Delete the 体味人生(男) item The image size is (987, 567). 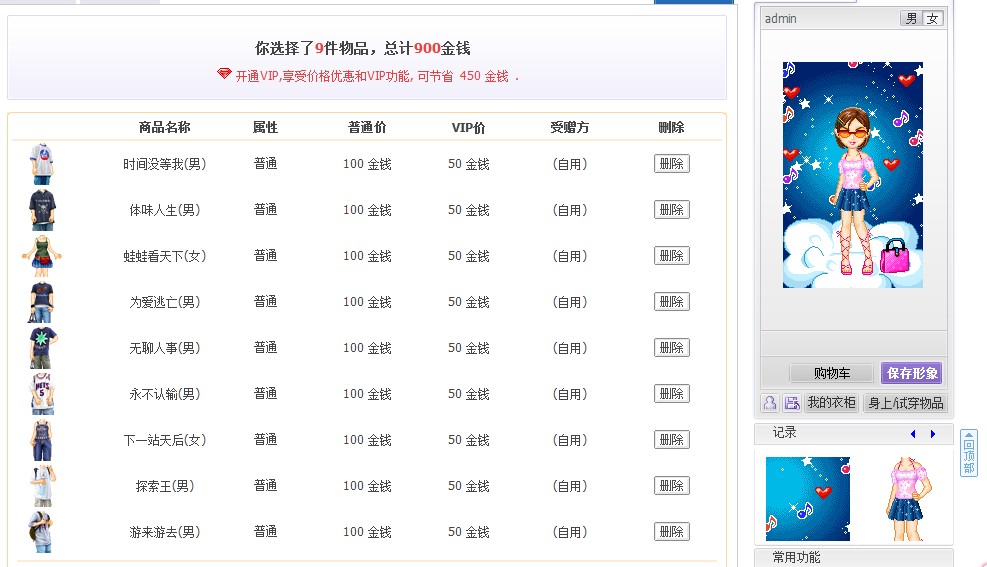coord(672,210)
